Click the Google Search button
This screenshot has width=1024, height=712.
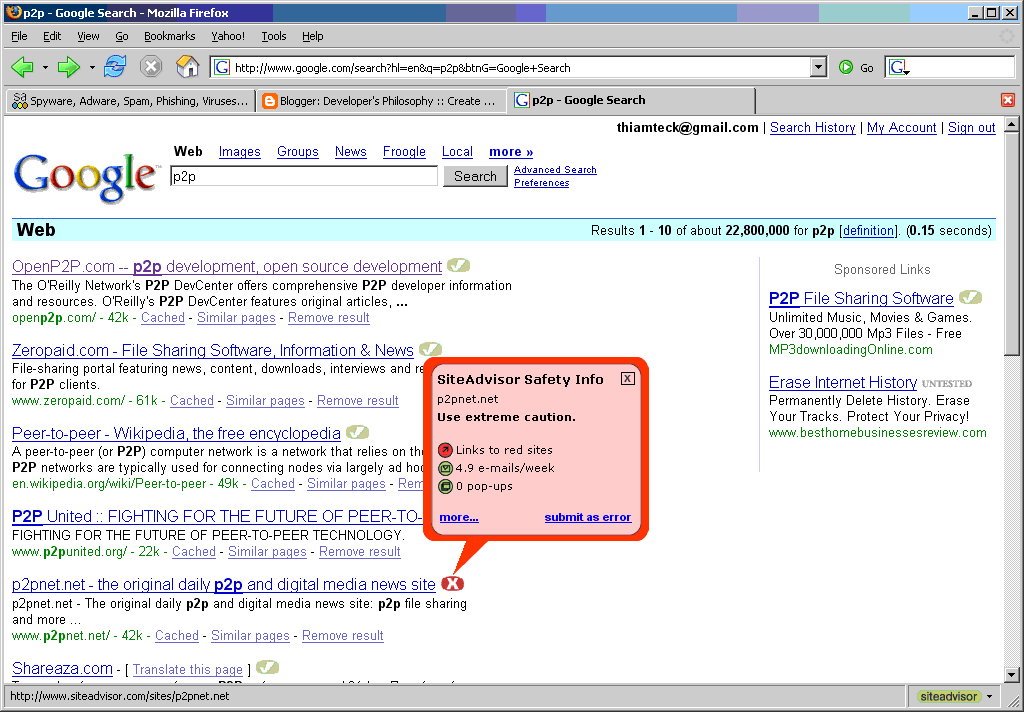475,176
